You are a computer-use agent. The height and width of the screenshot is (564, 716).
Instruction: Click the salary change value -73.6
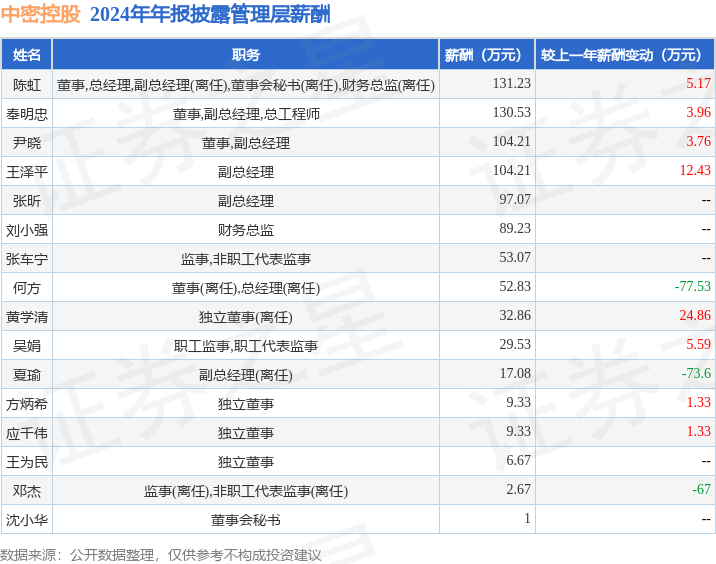(x=696, y=373)
